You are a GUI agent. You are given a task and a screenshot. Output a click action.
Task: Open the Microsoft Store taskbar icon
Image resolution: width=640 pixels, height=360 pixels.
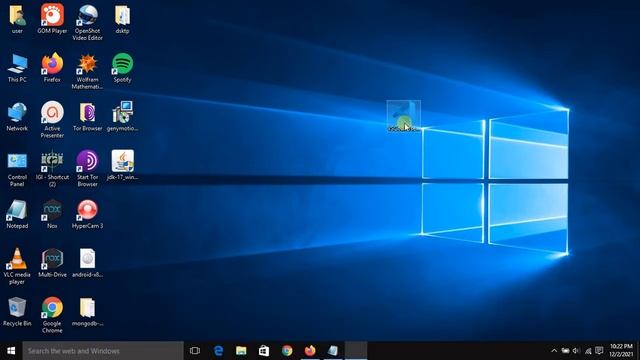(x=264, y=351)
